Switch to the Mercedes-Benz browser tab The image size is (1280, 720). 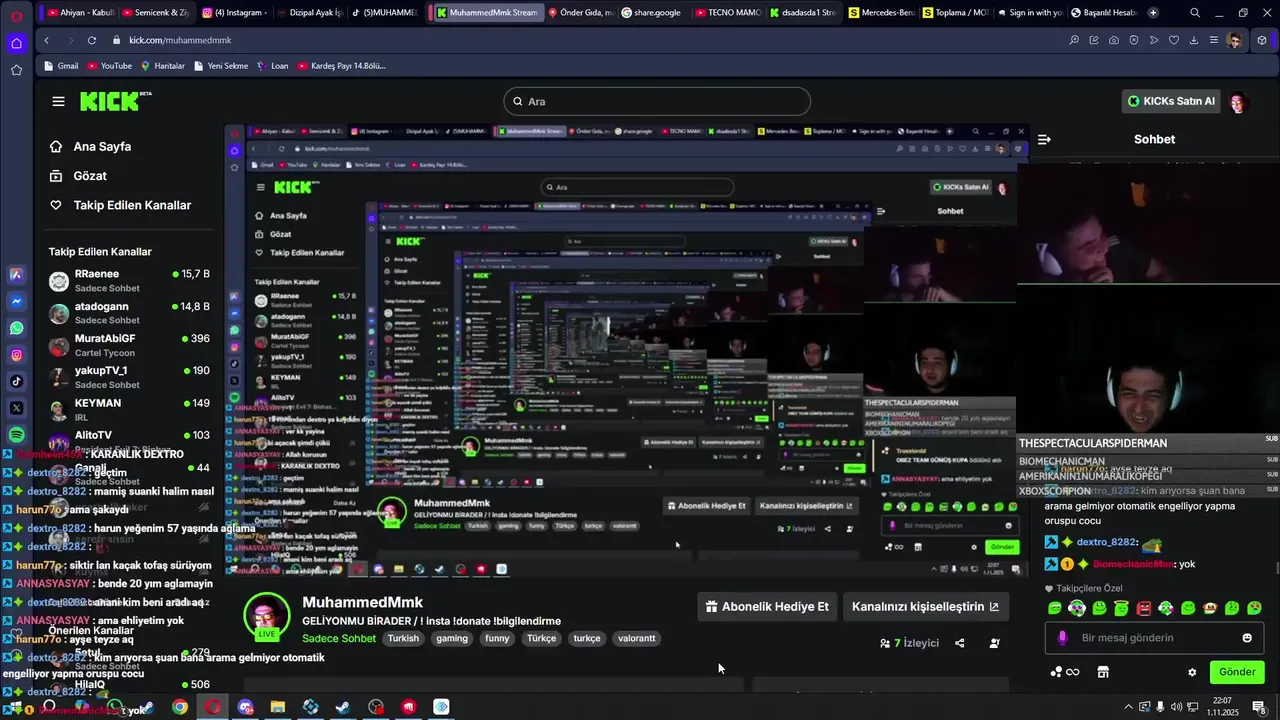(x=881, y=13)
